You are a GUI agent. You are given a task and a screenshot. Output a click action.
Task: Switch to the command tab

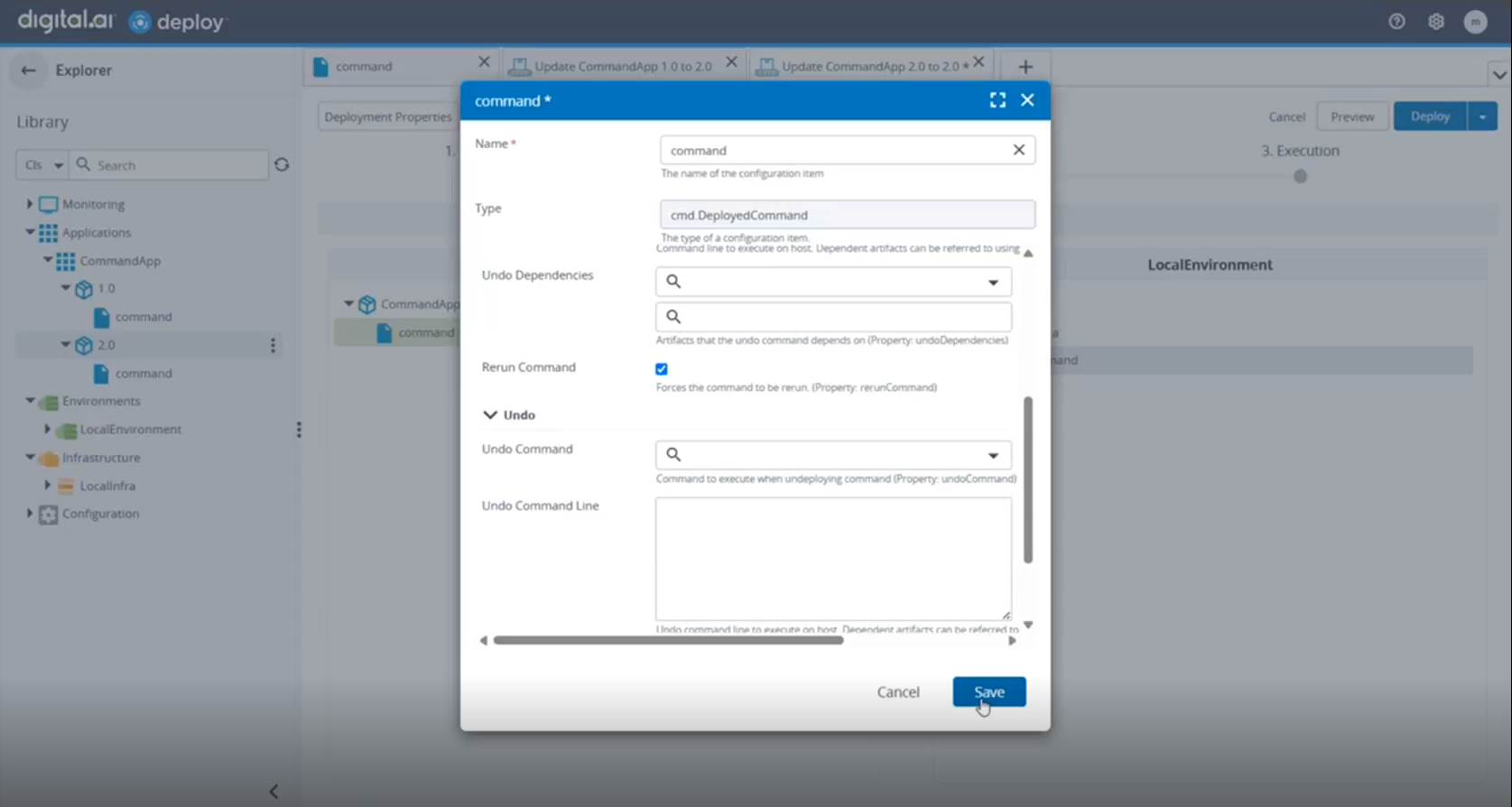point(364,66)
